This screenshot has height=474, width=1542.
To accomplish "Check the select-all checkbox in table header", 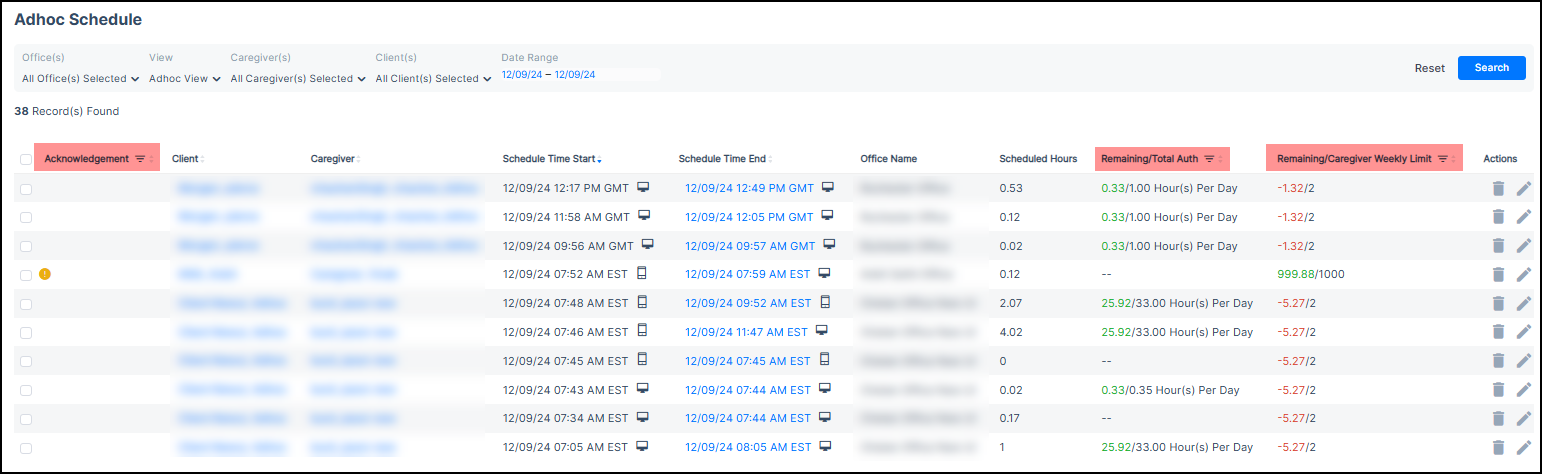I will pyautogui.click(x=26, y=159).
